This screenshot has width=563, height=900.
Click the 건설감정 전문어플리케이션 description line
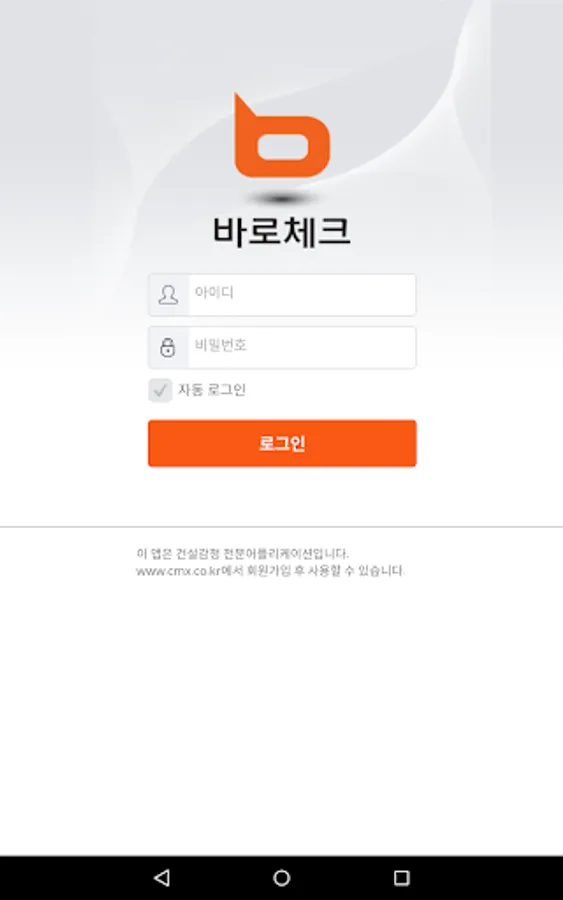[x=242, y=553]
